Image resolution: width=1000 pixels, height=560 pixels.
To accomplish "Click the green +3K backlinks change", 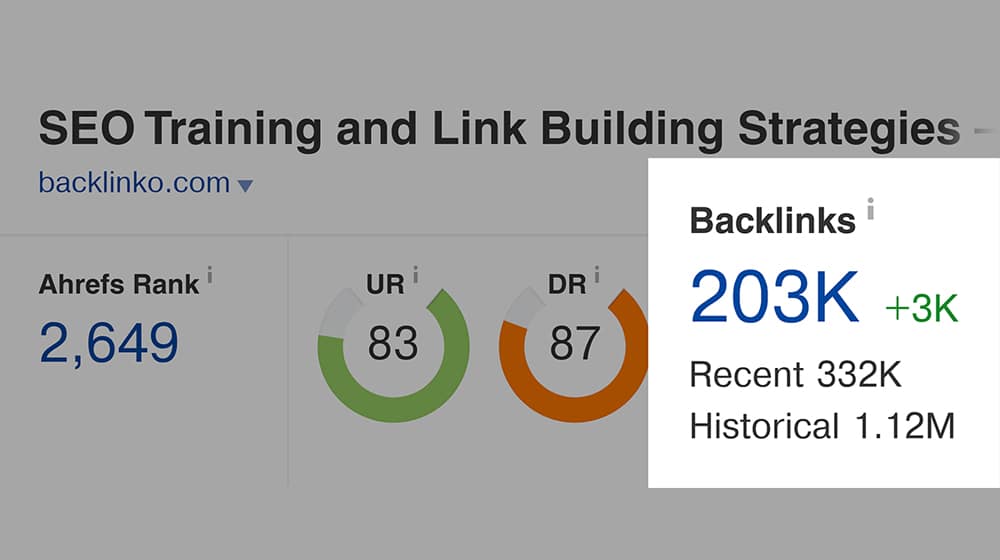I will [922, 309].
